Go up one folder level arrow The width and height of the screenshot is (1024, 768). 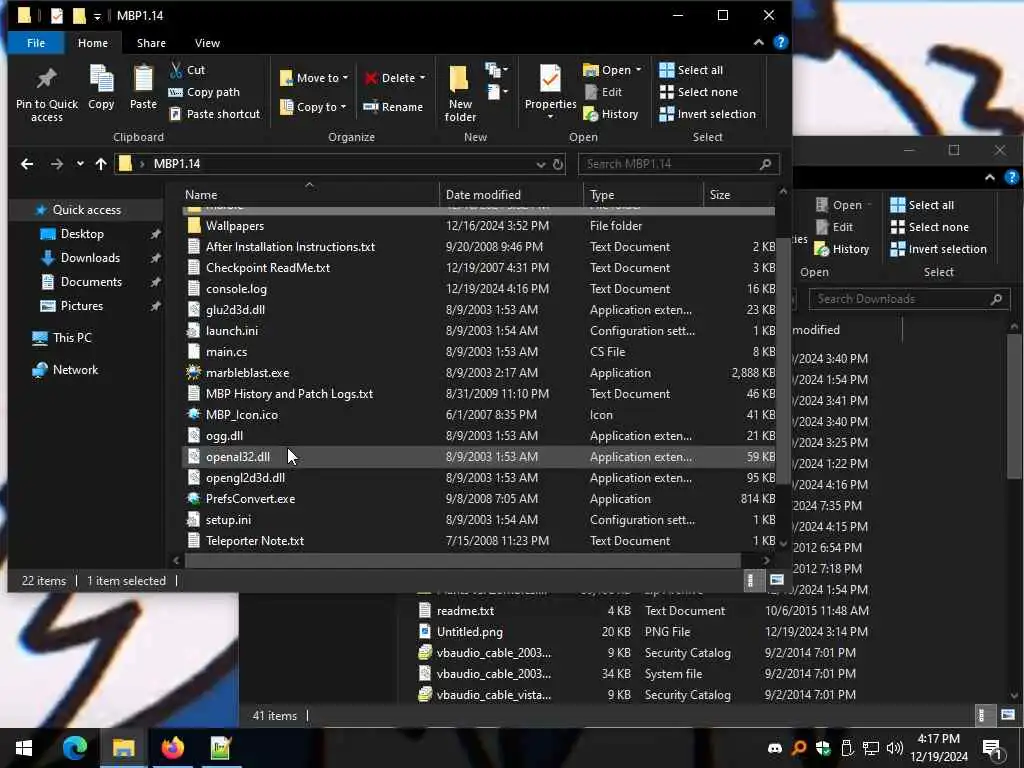101,164
